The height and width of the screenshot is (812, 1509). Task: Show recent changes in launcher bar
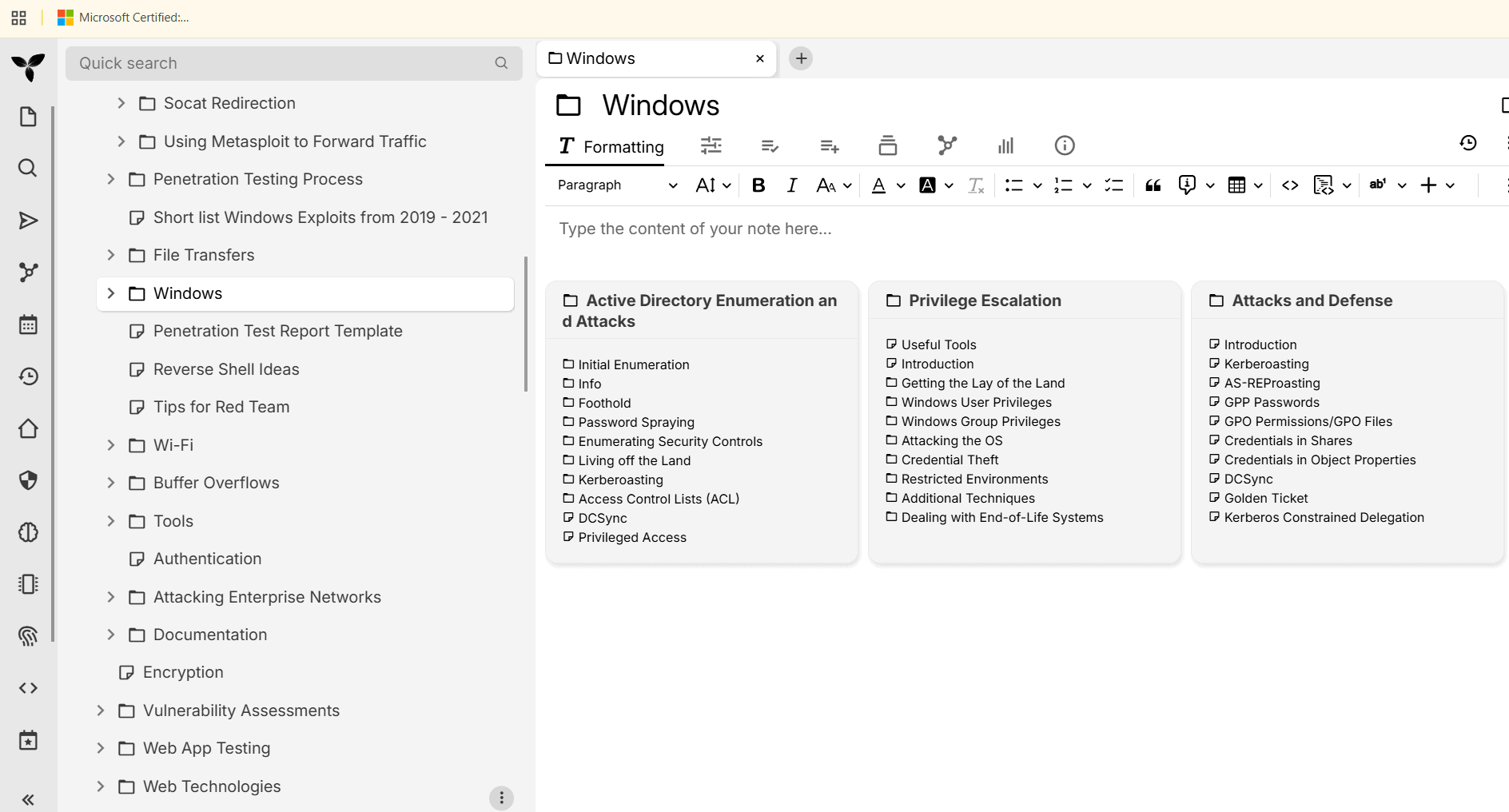pyautogui.click(x=28, y=376)
